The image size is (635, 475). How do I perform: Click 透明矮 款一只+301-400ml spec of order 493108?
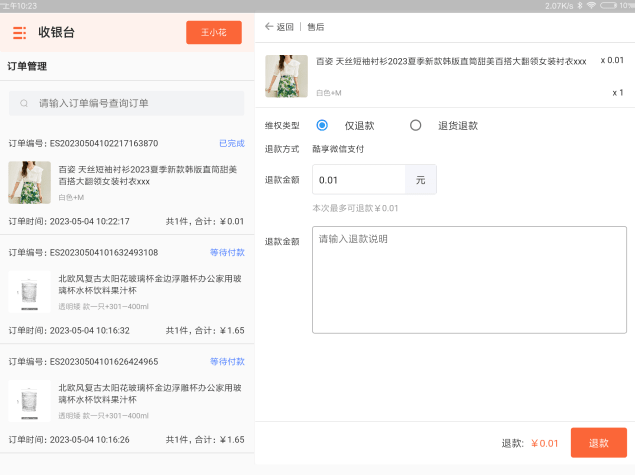104,307
